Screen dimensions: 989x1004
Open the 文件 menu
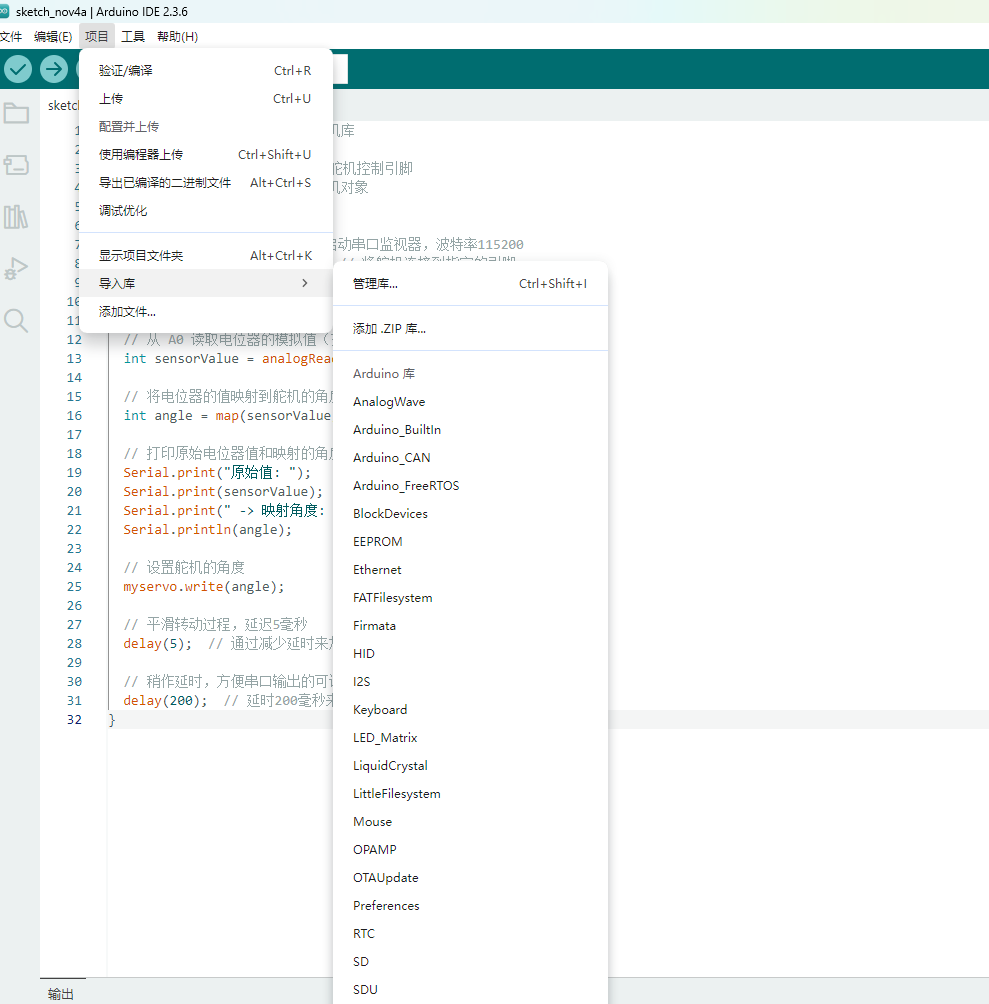pyautogui.click(x=11, y=36)
